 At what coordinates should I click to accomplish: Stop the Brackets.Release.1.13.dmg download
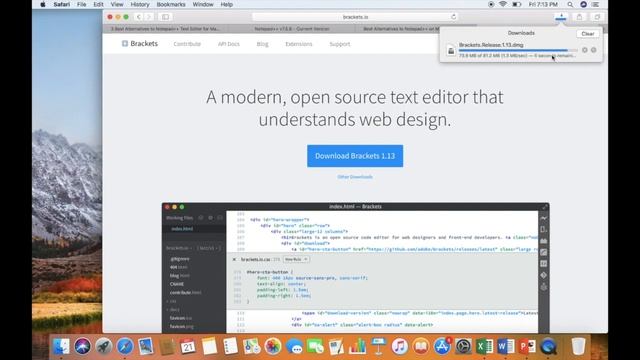(x=584, y=50)
